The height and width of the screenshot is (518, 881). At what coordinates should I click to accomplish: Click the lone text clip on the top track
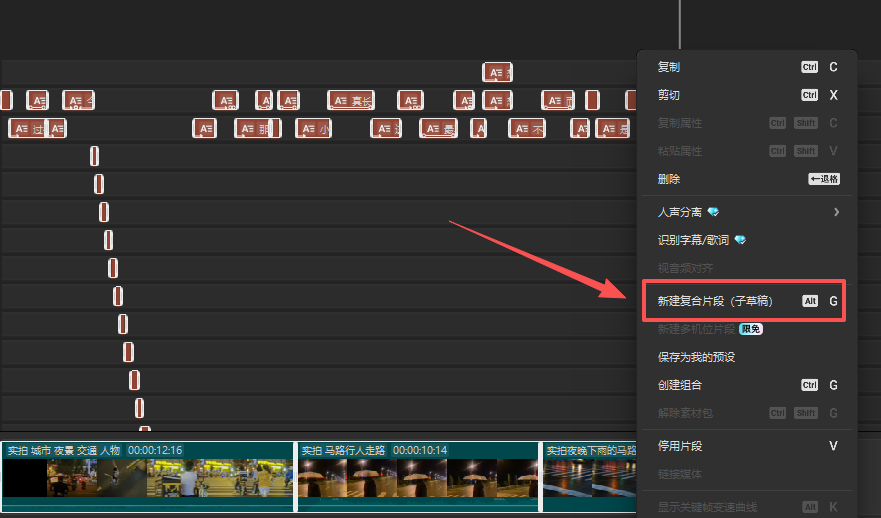pos(497,72)
